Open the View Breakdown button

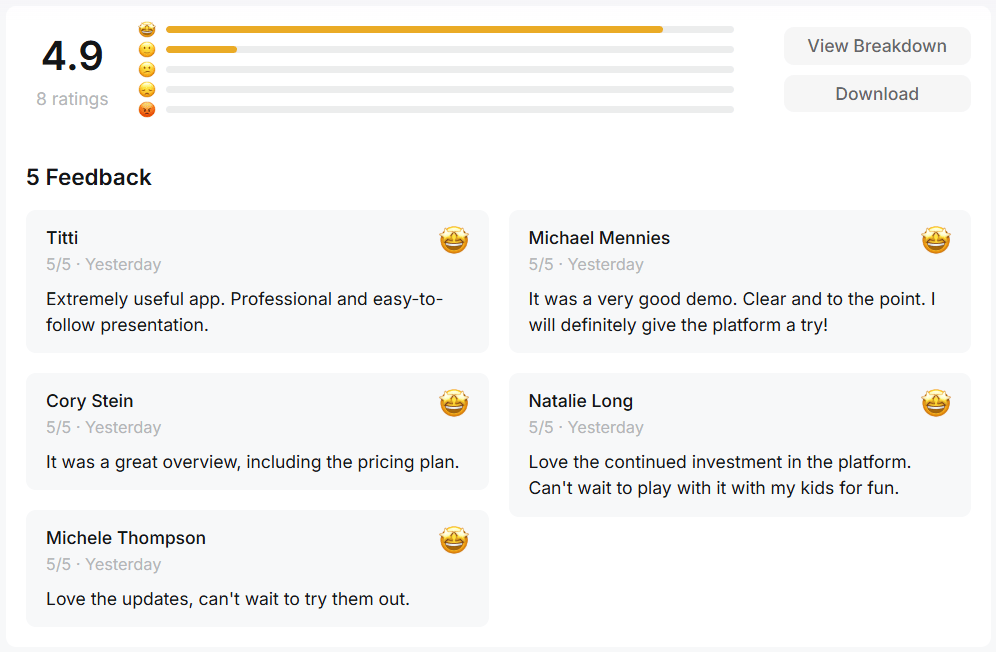877,46
